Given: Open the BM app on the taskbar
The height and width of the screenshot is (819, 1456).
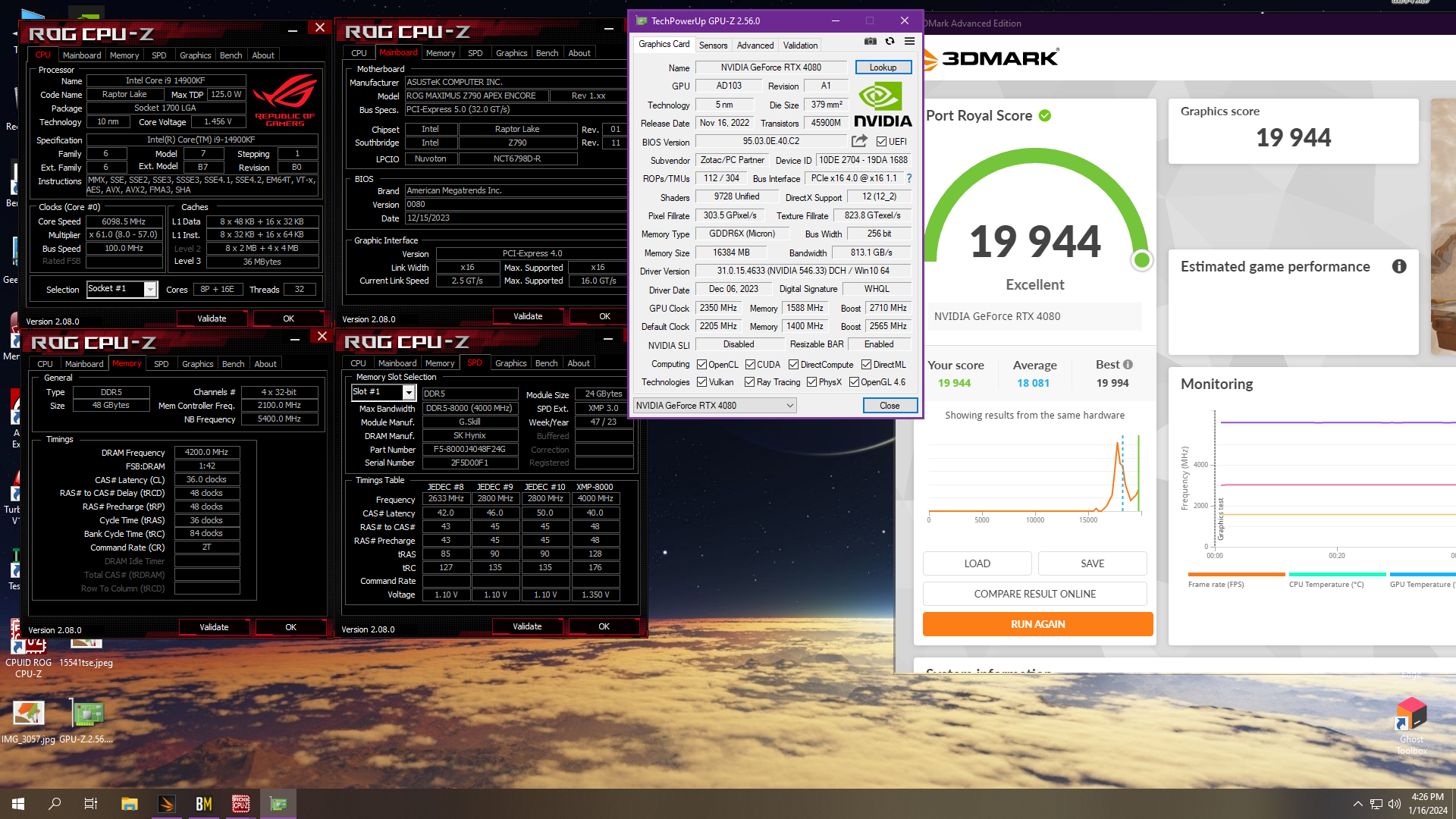Looking at the screenshot, I should [x=204, y=804].
